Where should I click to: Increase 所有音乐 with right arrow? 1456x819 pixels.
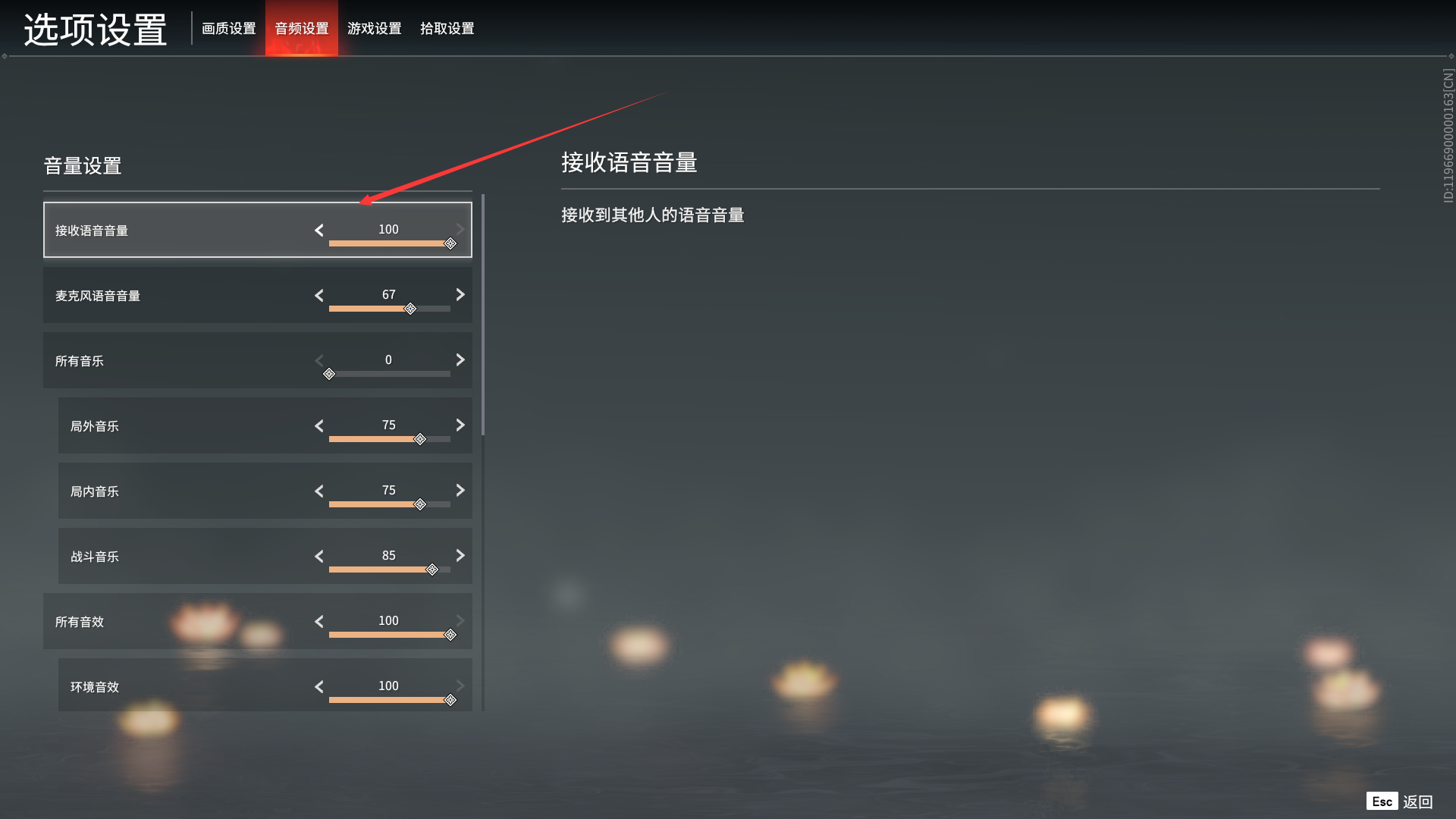[x=460, y=359]
